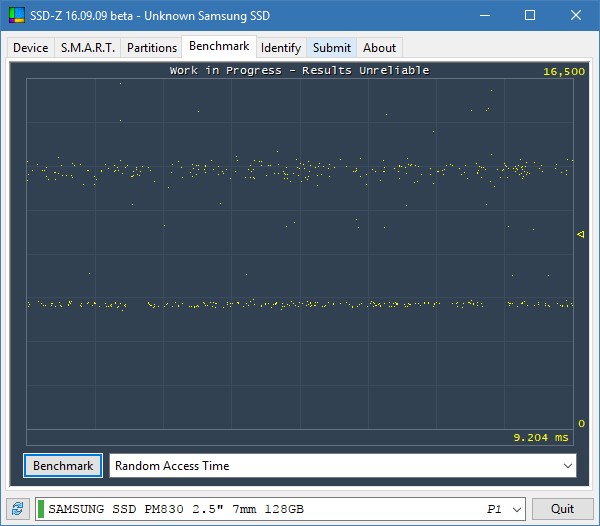Click the Work in Progress warning text

[300, 70]
